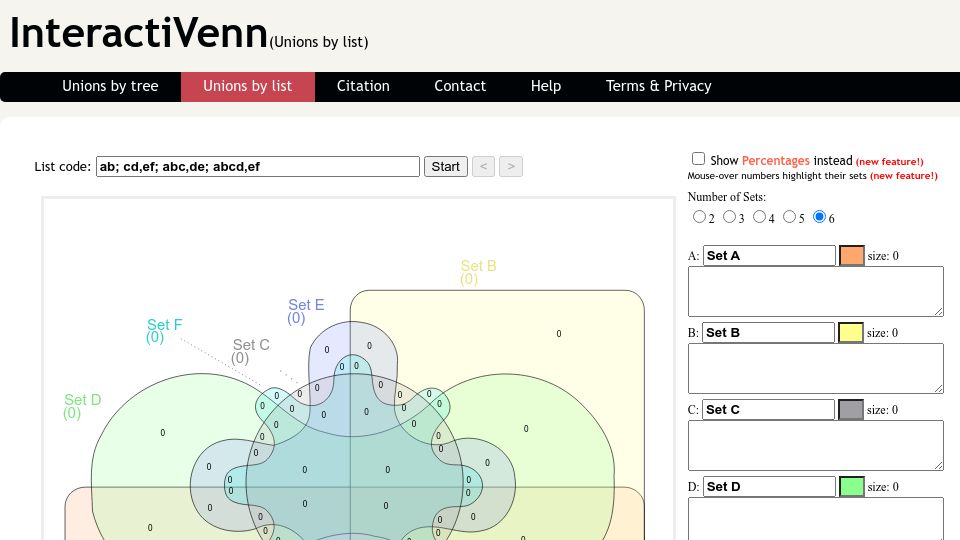Open the Unions by tree tab
Screen dimensions: 960x540
point(110,86)
